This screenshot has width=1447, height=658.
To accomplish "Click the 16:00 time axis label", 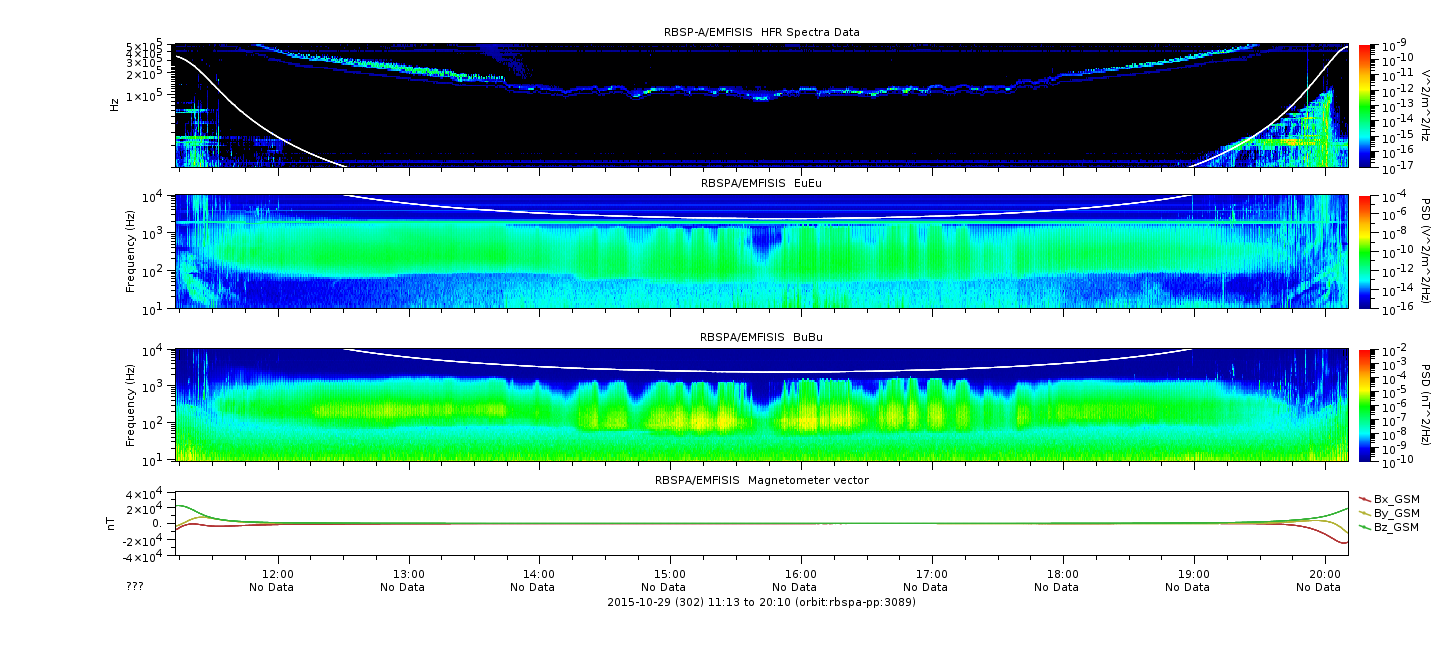I will click(801, 575).
